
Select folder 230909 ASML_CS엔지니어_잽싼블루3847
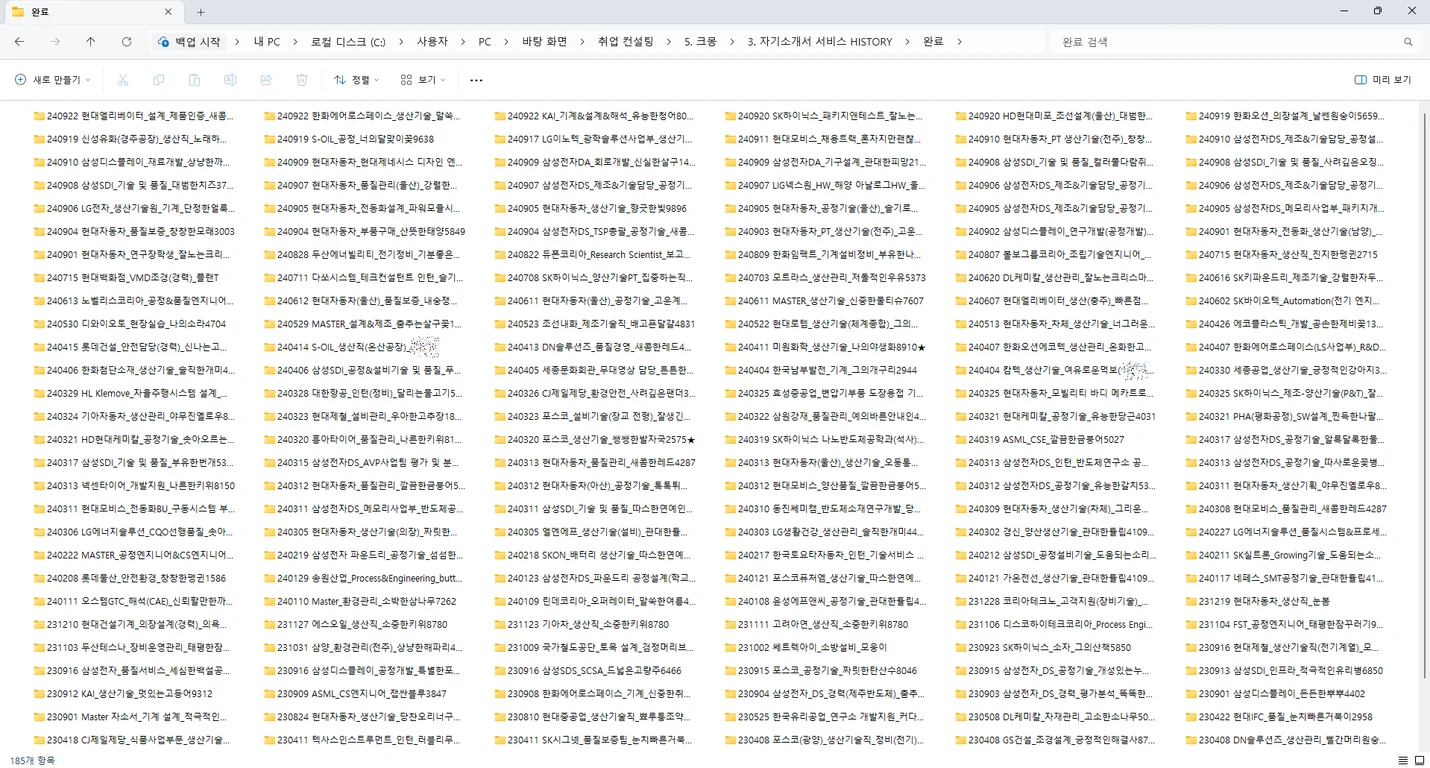355,693
